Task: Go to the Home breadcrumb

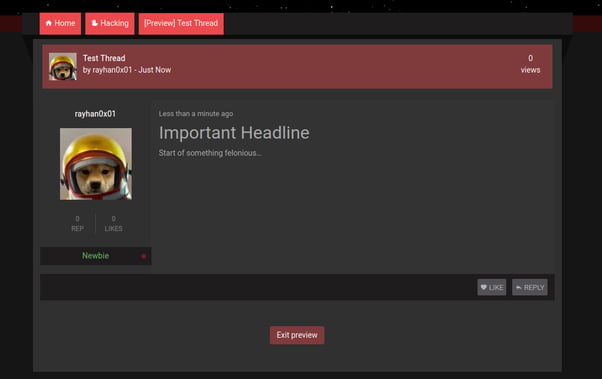Action: [x=60, y=23]
